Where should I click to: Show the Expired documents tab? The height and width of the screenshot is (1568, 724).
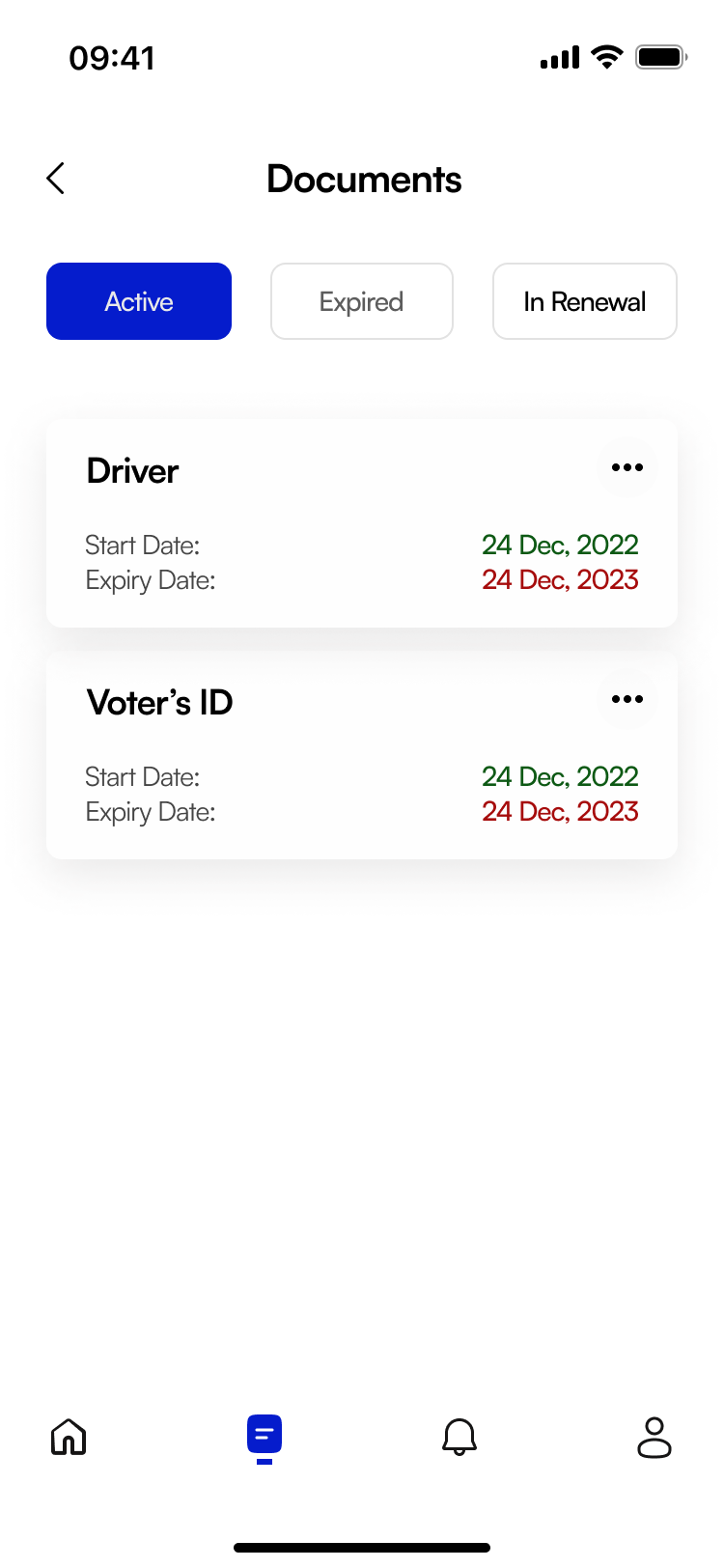pyautogui.click(x=362, y=301)
